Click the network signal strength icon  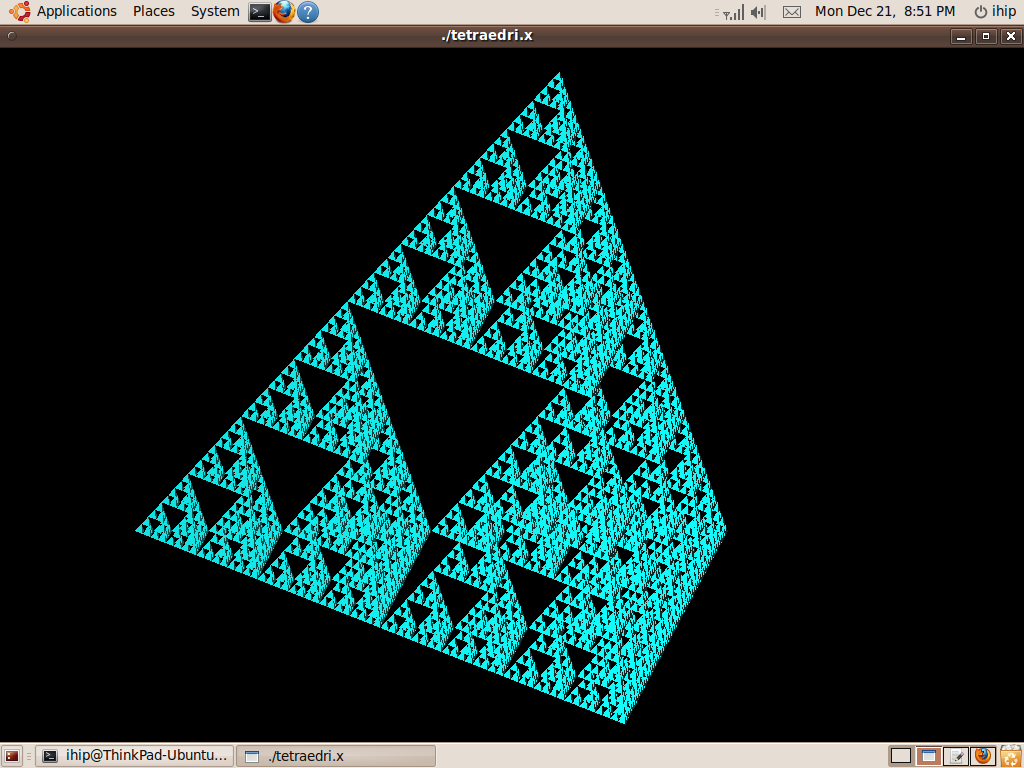coord(732,12)
